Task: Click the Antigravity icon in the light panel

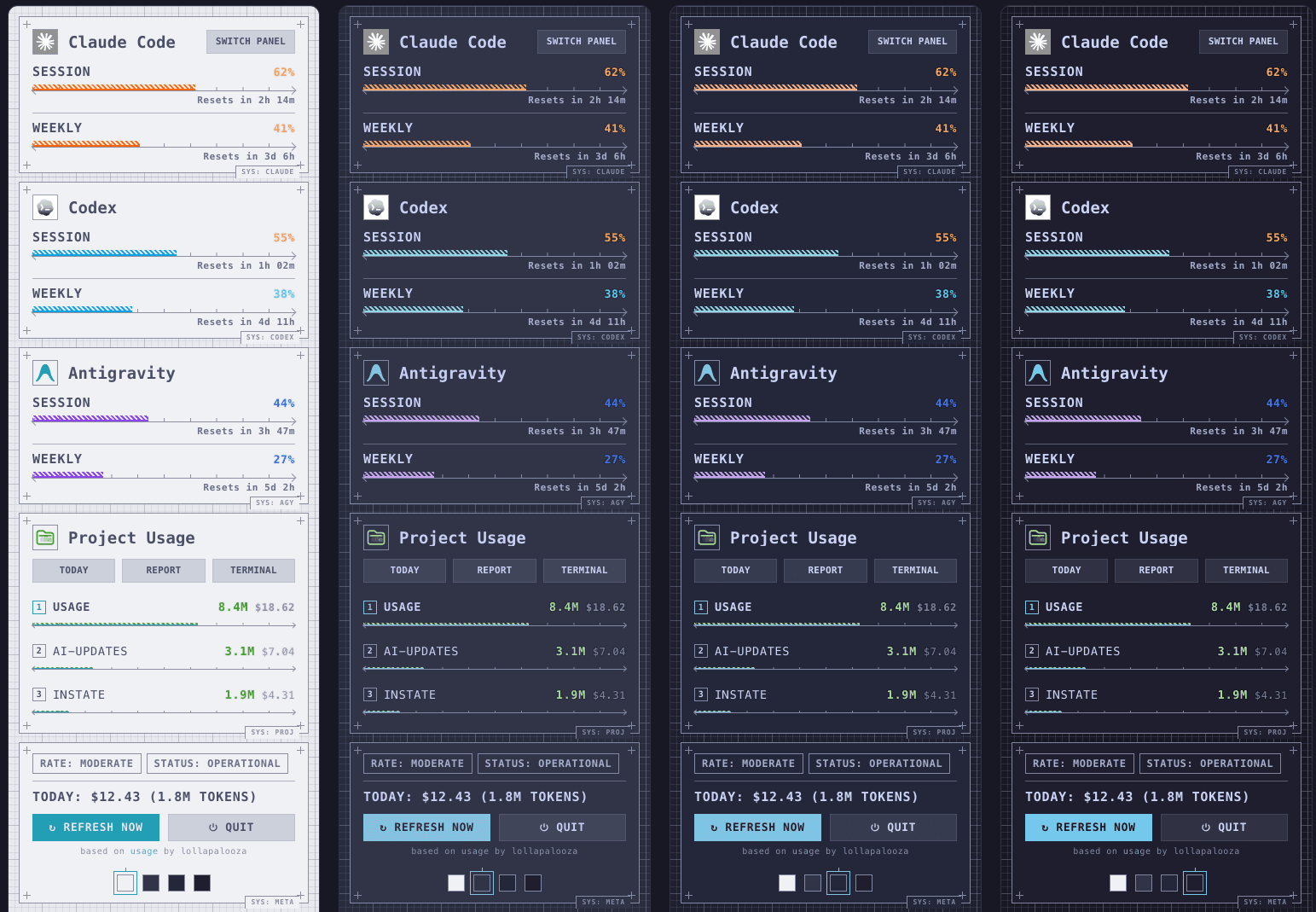Action: click(45, 373)
